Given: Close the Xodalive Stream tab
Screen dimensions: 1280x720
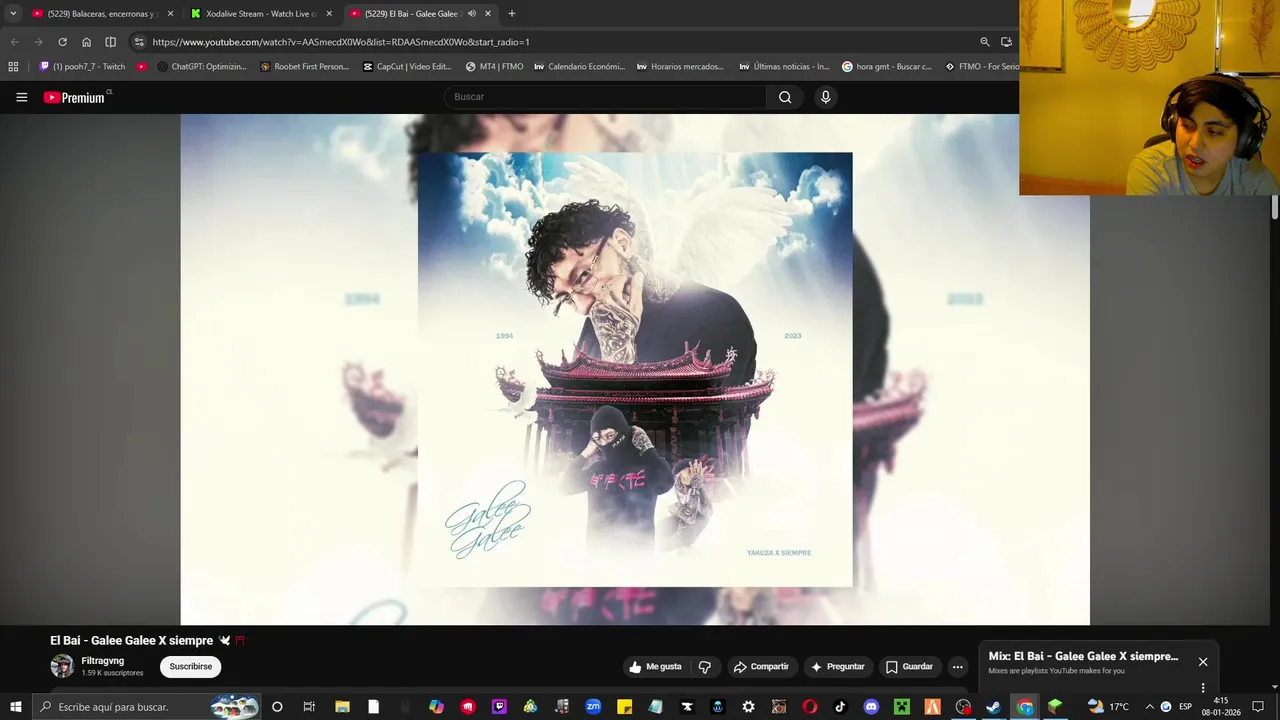Looking at the screenshot, I should pos(329,14).
